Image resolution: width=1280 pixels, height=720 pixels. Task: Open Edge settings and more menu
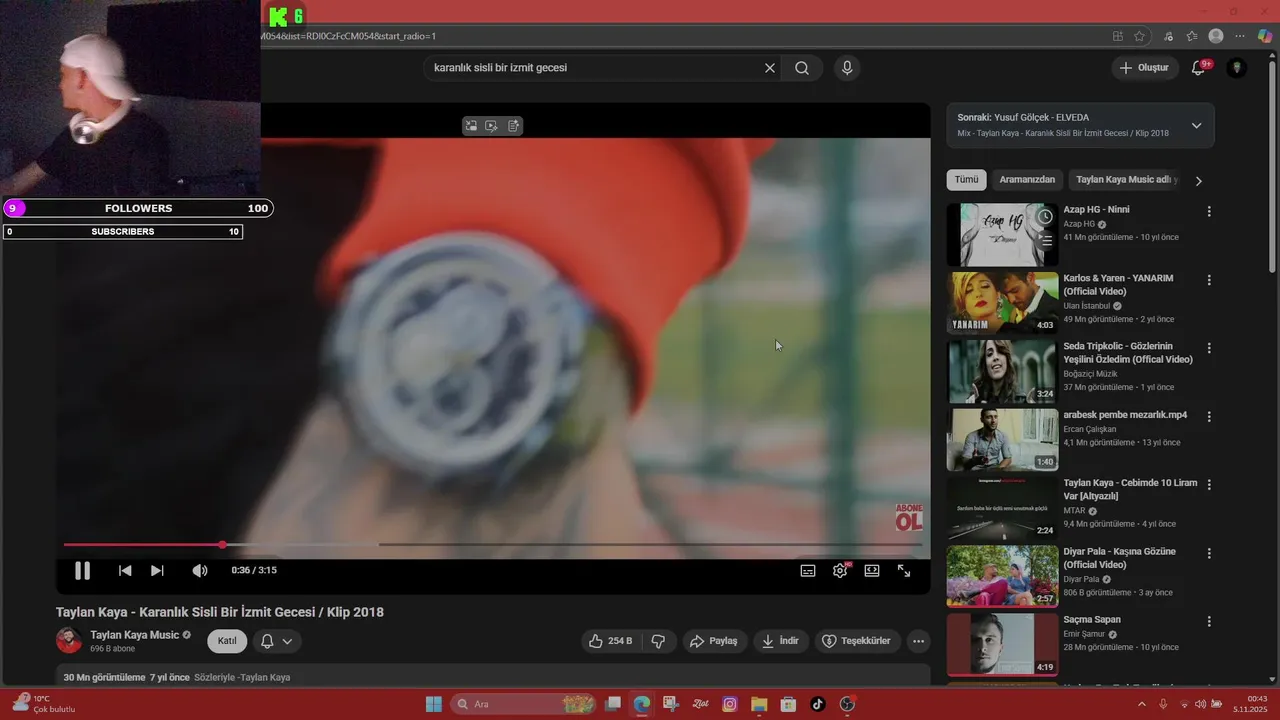click(1241, 36)
